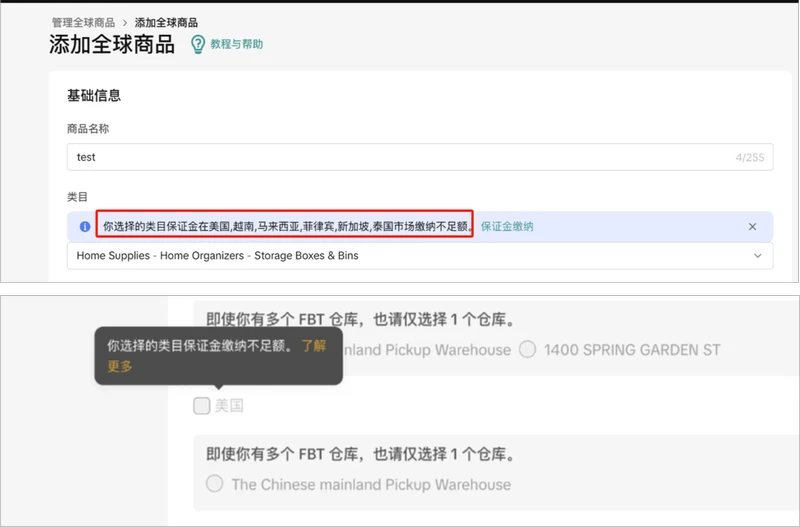Choose The Chinese mainland Pickup Warehouse radio
This screenshot has height=527, width=800.
point(214,484)
